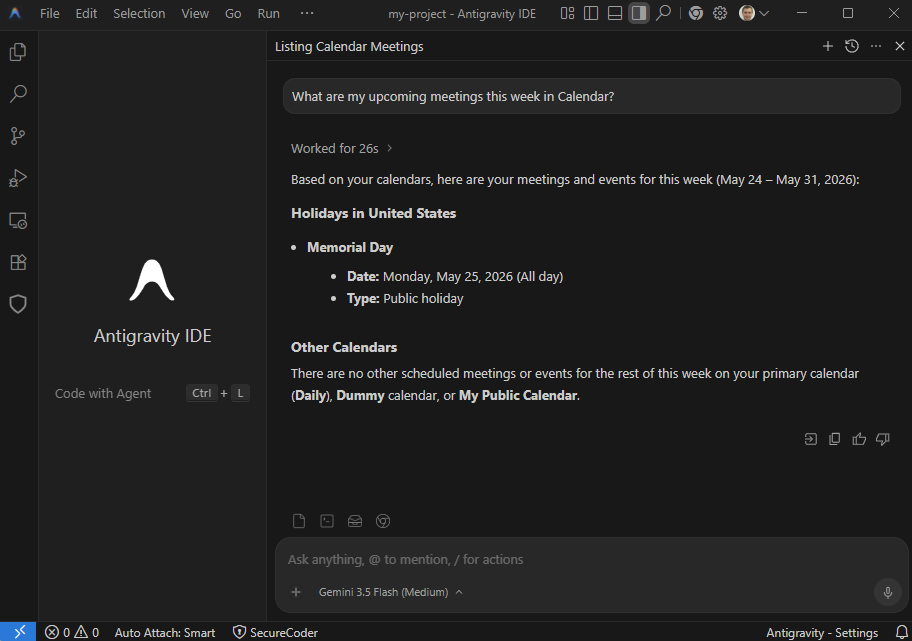Click the Code with Agent shortcut
The width and height of the screenshot is (912, 641).
click(151, 394)
